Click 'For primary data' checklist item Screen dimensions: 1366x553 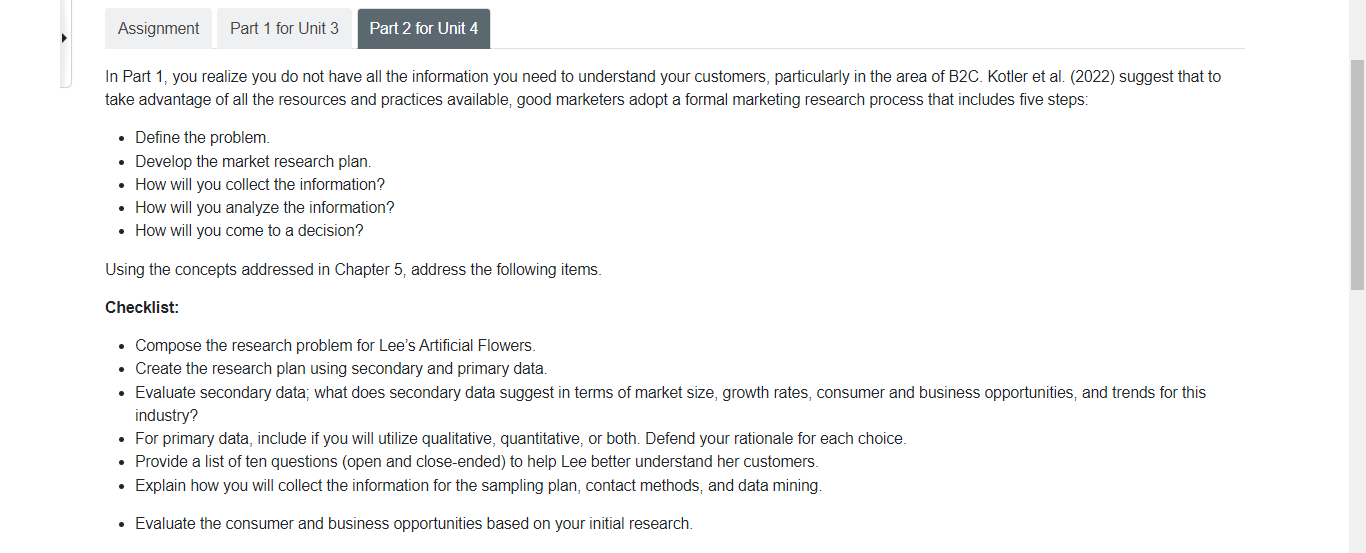(521, 438)
